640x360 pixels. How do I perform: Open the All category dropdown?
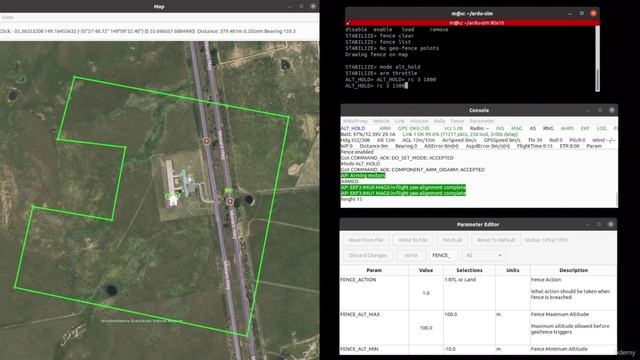tap(484, 256)
